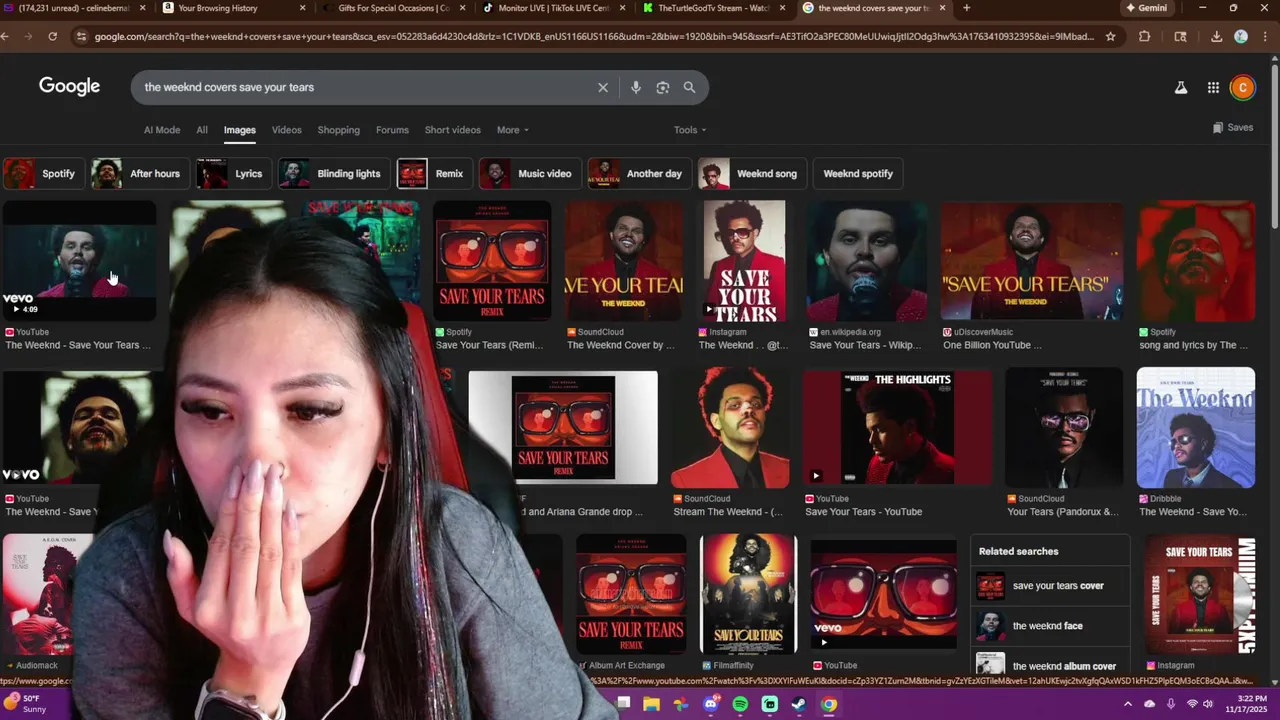
Task: Switch to TheTurtleGodTv Stream browser tab
Action: (x=713, y=8)
